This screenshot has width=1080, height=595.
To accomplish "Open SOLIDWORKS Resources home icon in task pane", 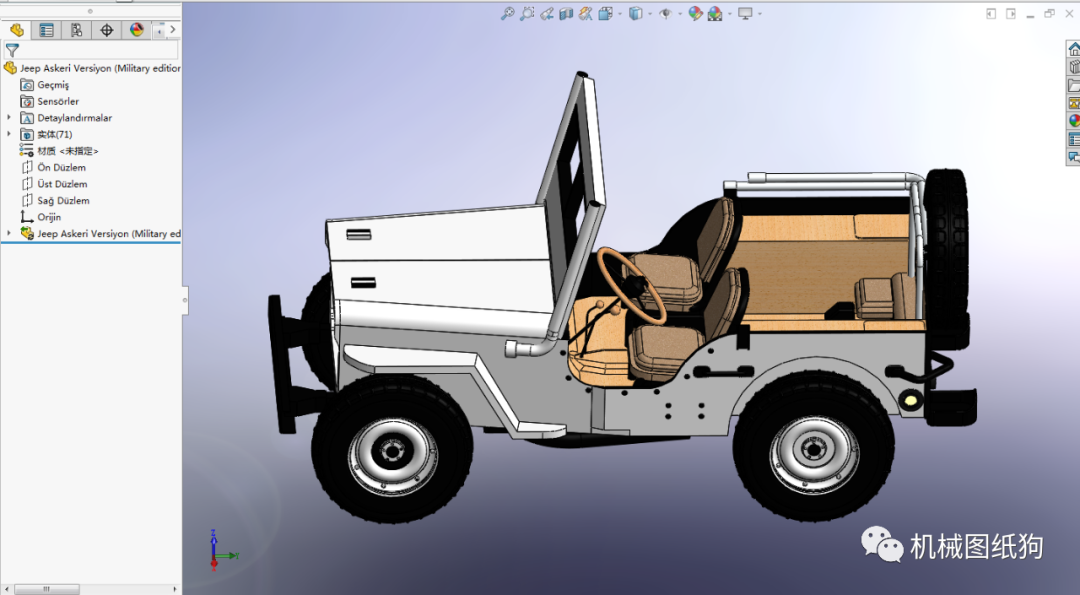I will (x=1074, y=49).
